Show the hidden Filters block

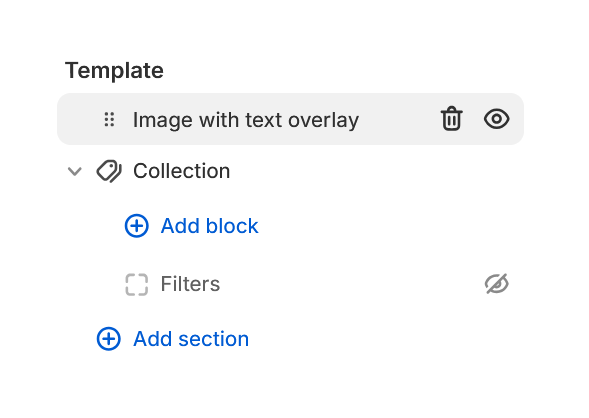[497, 284]
